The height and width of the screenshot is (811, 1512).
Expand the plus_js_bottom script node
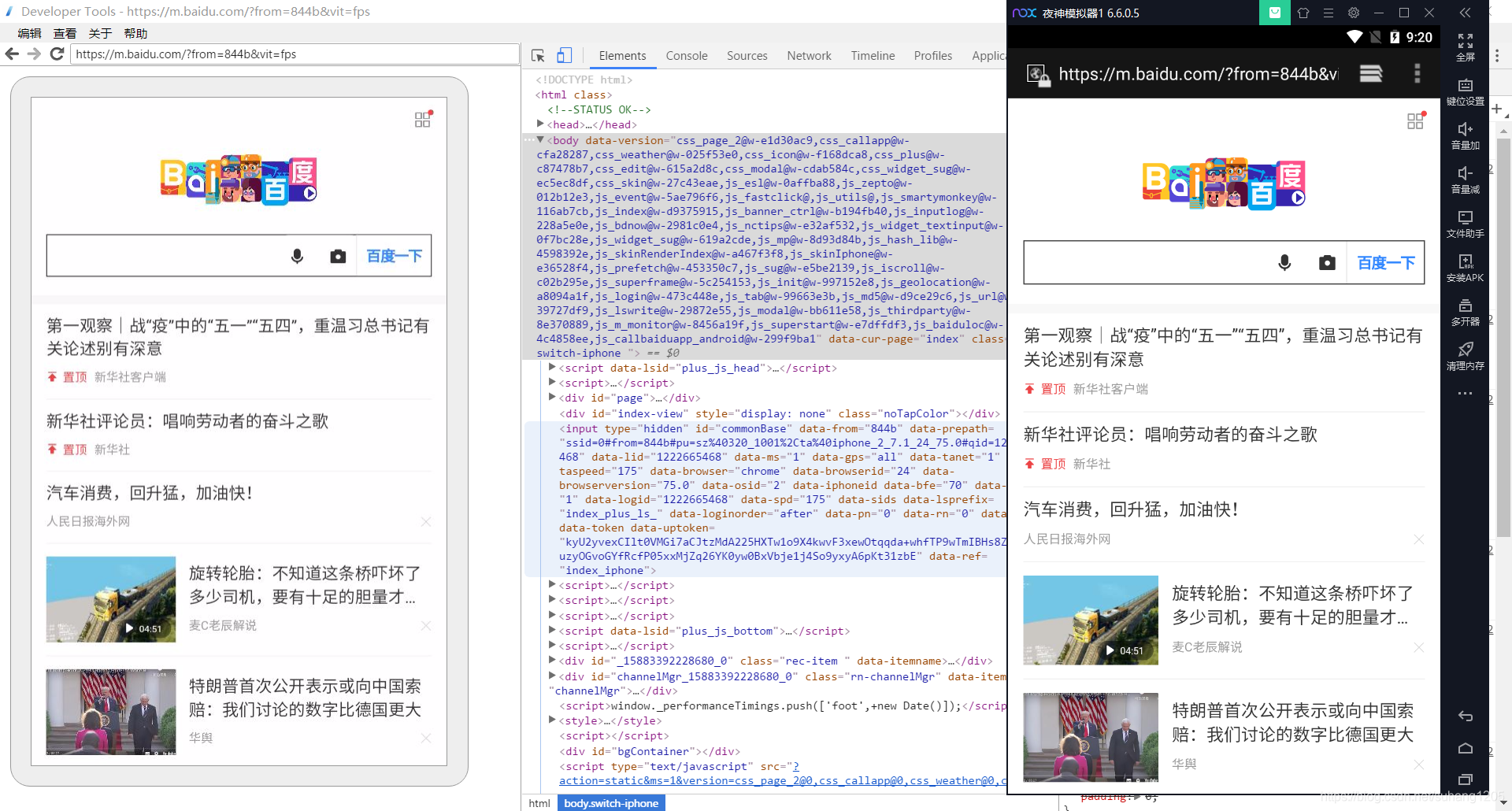(552, 630)
